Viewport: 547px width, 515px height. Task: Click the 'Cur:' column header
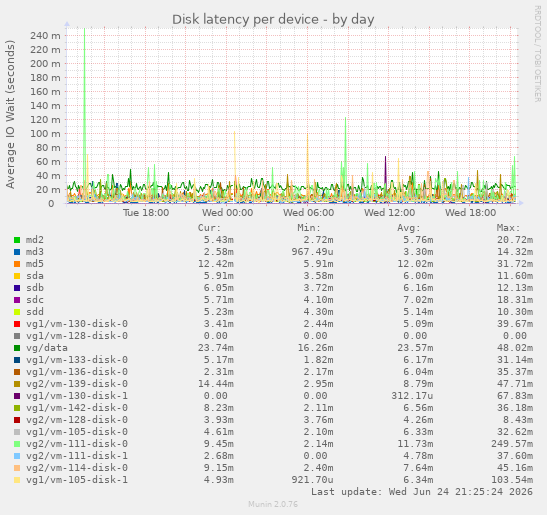[x=209, y=228]
